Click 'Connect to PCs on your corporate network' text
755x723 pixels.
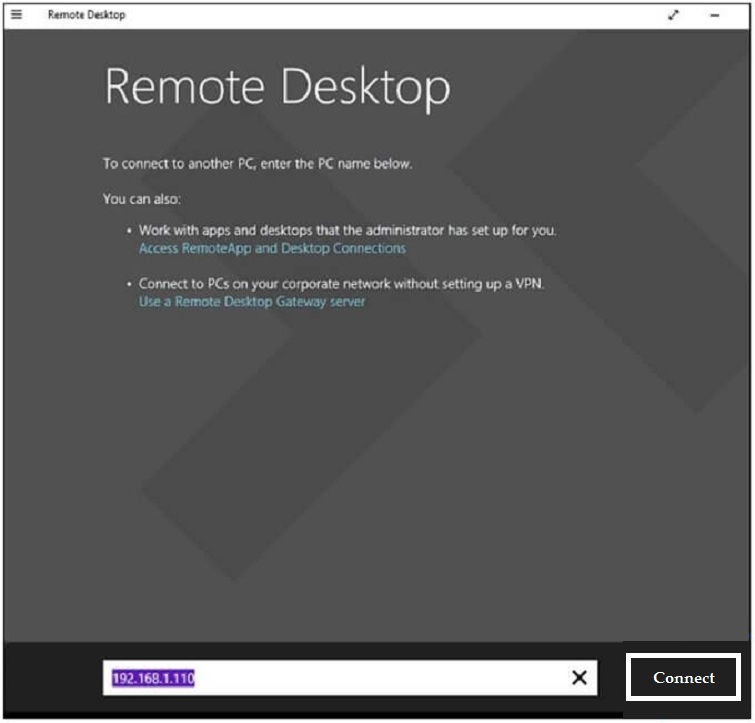click(x=341, y=284)
